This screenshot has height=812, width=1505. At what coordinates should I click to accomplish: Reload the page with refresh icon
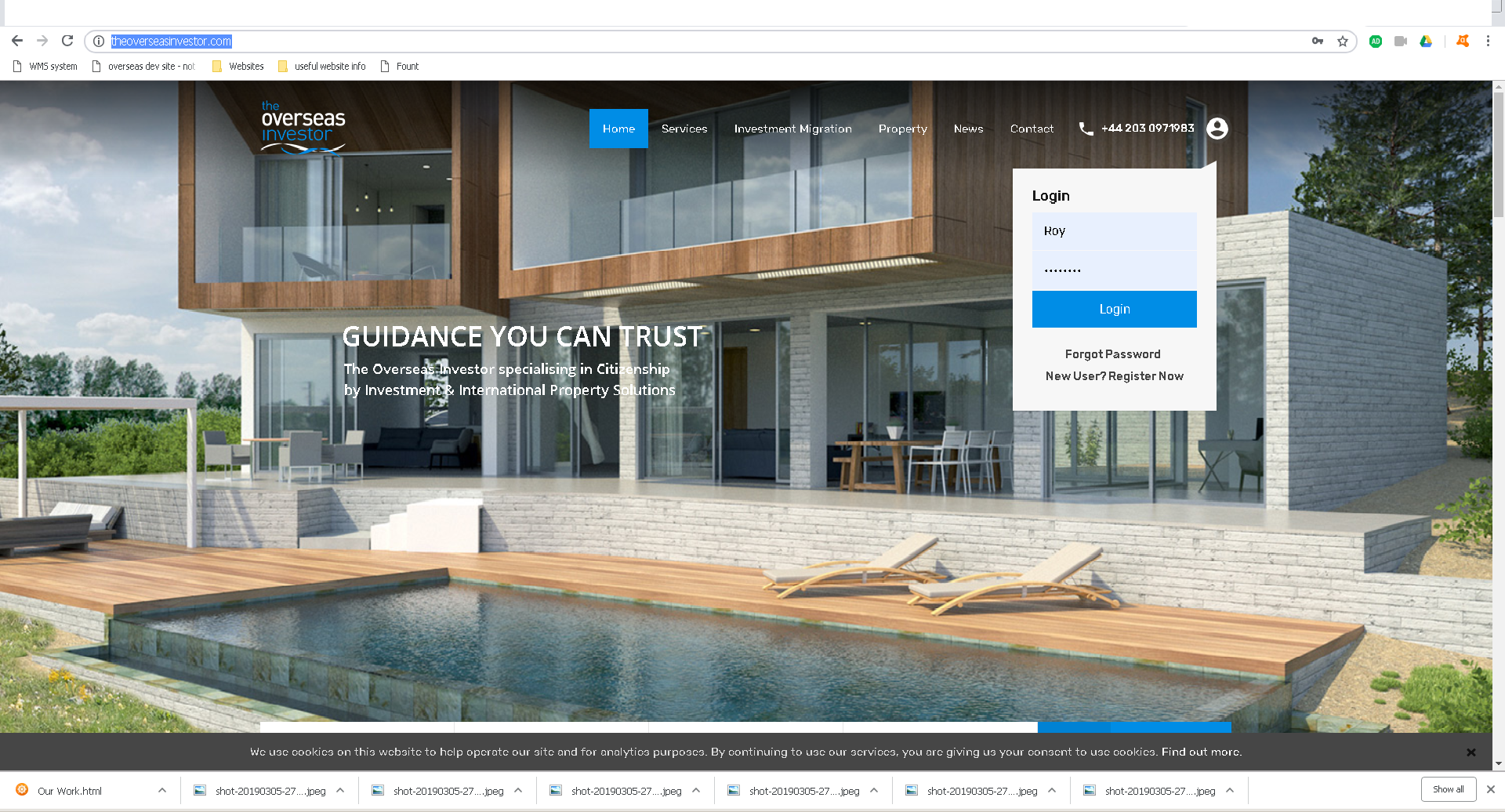[x=67, y=41]
